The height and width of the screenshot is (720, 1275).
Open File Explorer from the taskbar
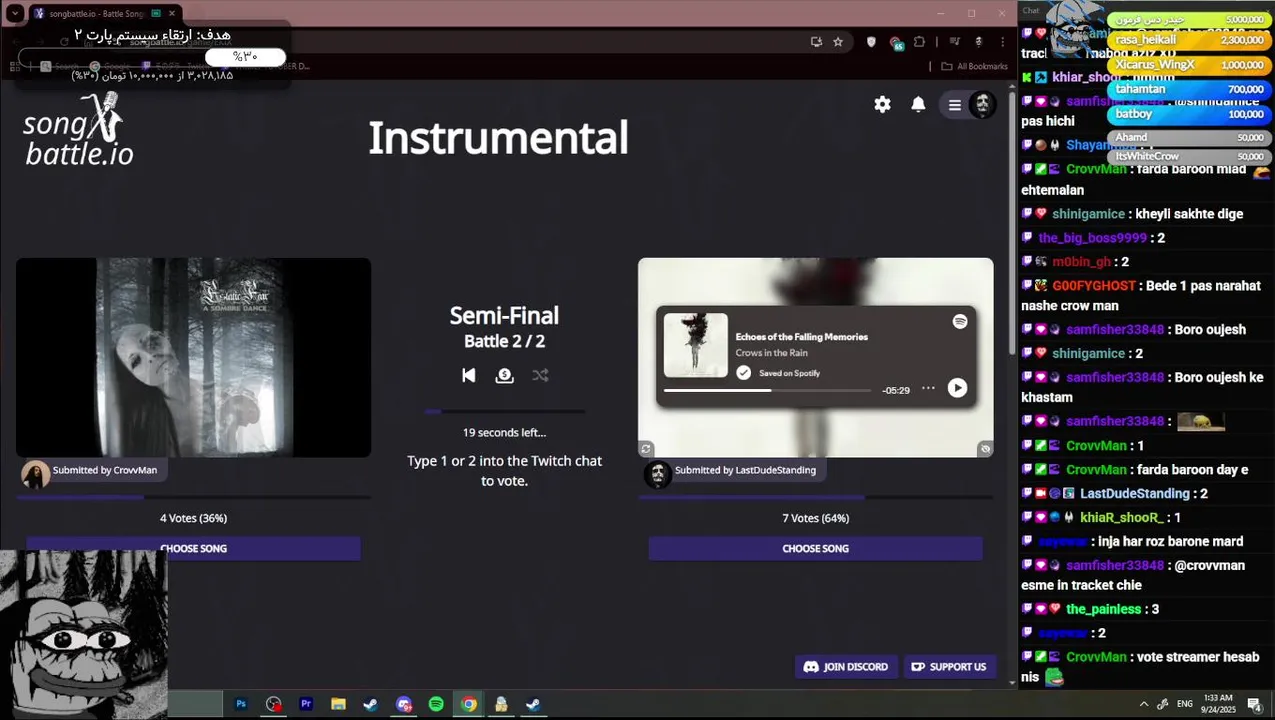point(338,704)
